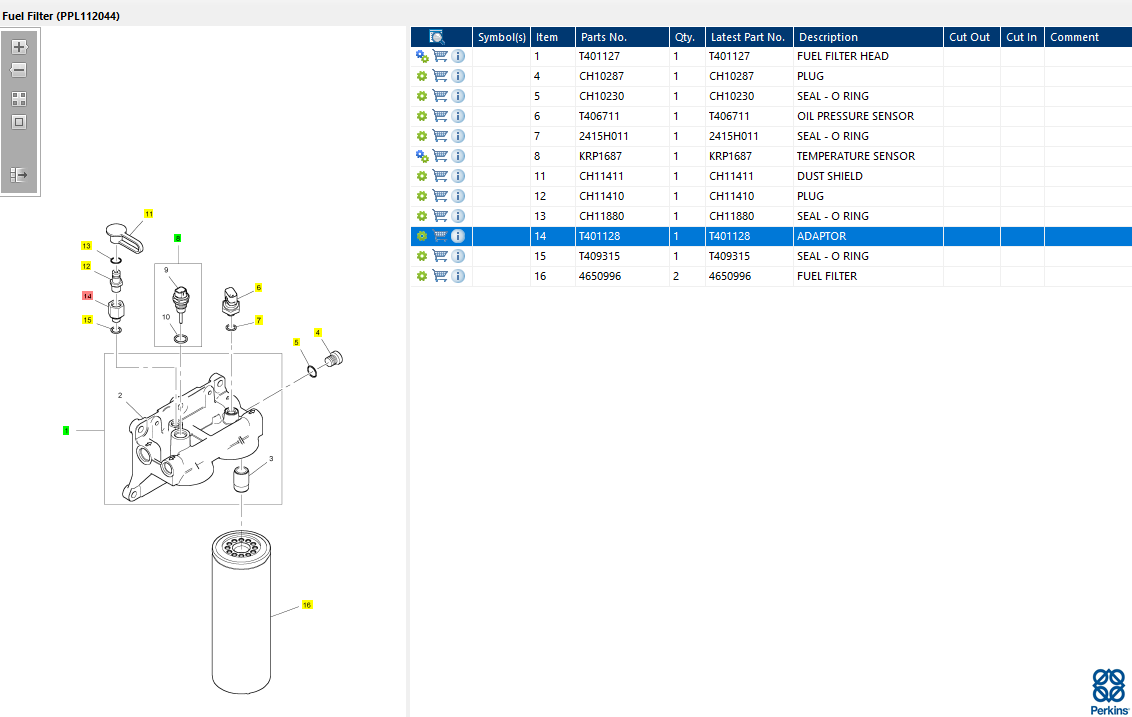Open info for FUEL FILTER 4650996
1132x717 pixels.
click(458, 276)
